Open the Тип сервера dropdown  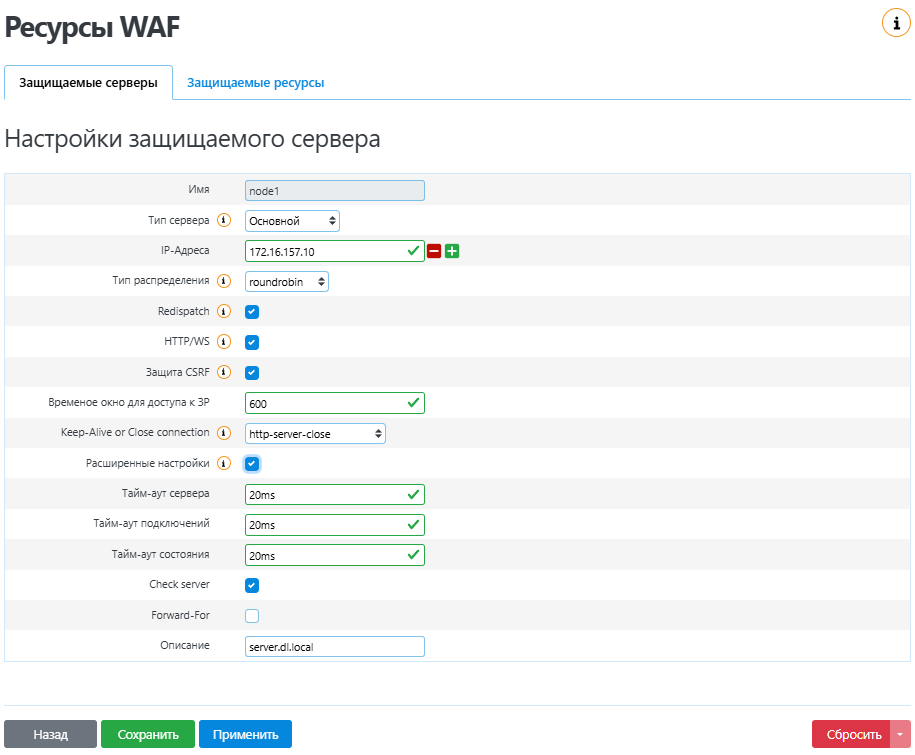coord(292,221)
